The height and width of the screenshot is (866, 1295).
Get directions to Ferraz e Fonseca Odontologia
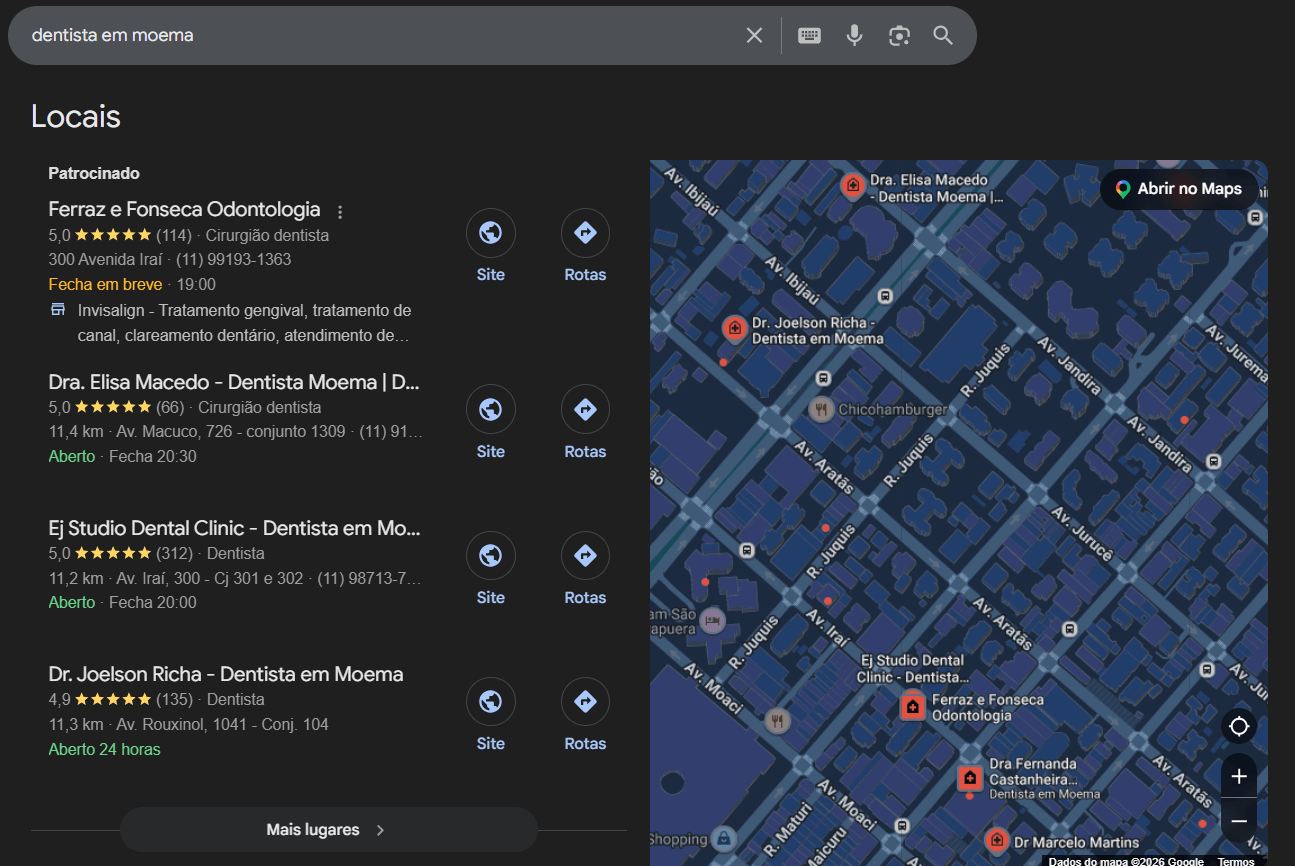585,233
